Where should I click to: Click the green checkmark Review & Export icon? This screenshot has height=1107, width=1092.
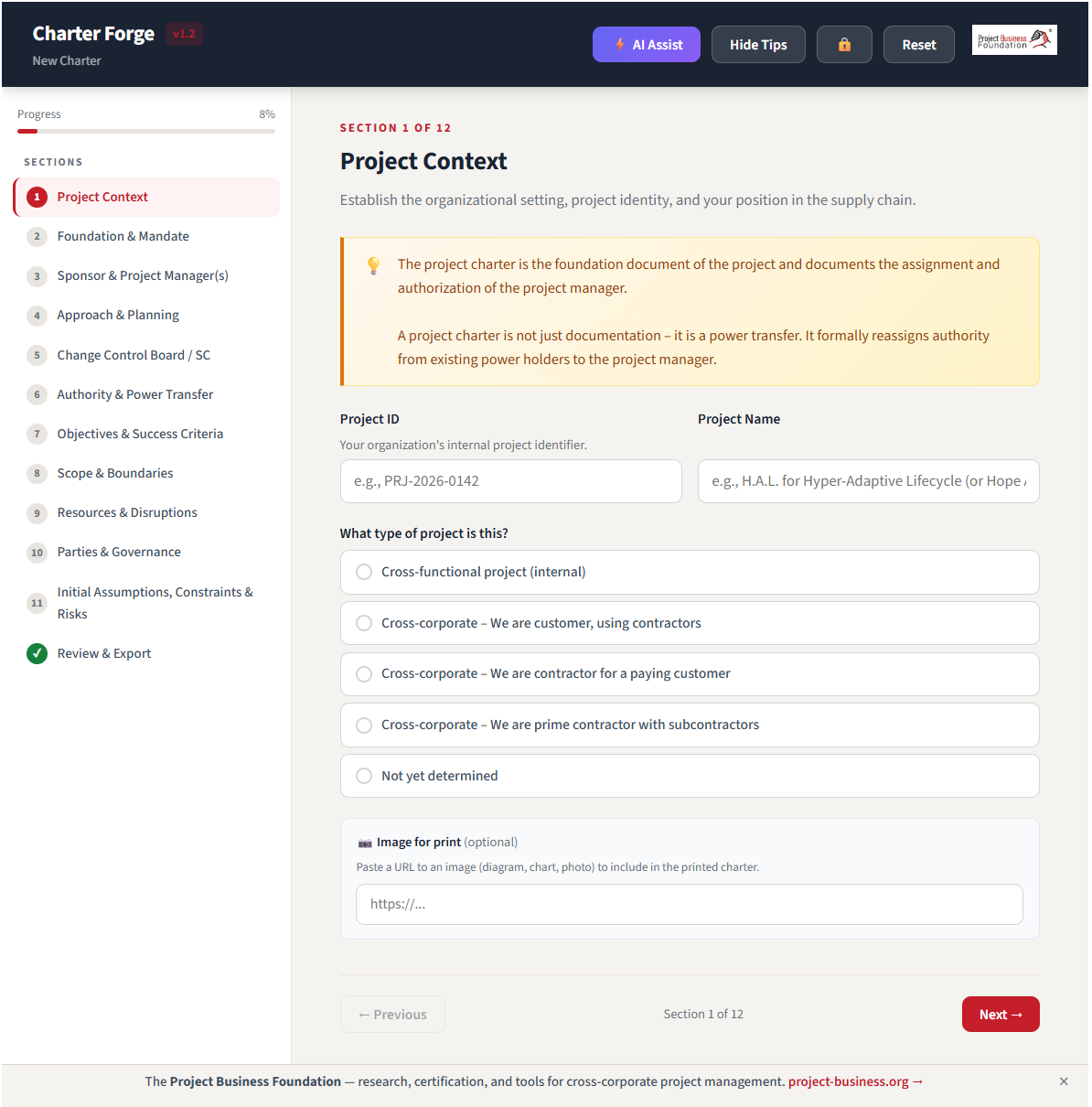37,653
